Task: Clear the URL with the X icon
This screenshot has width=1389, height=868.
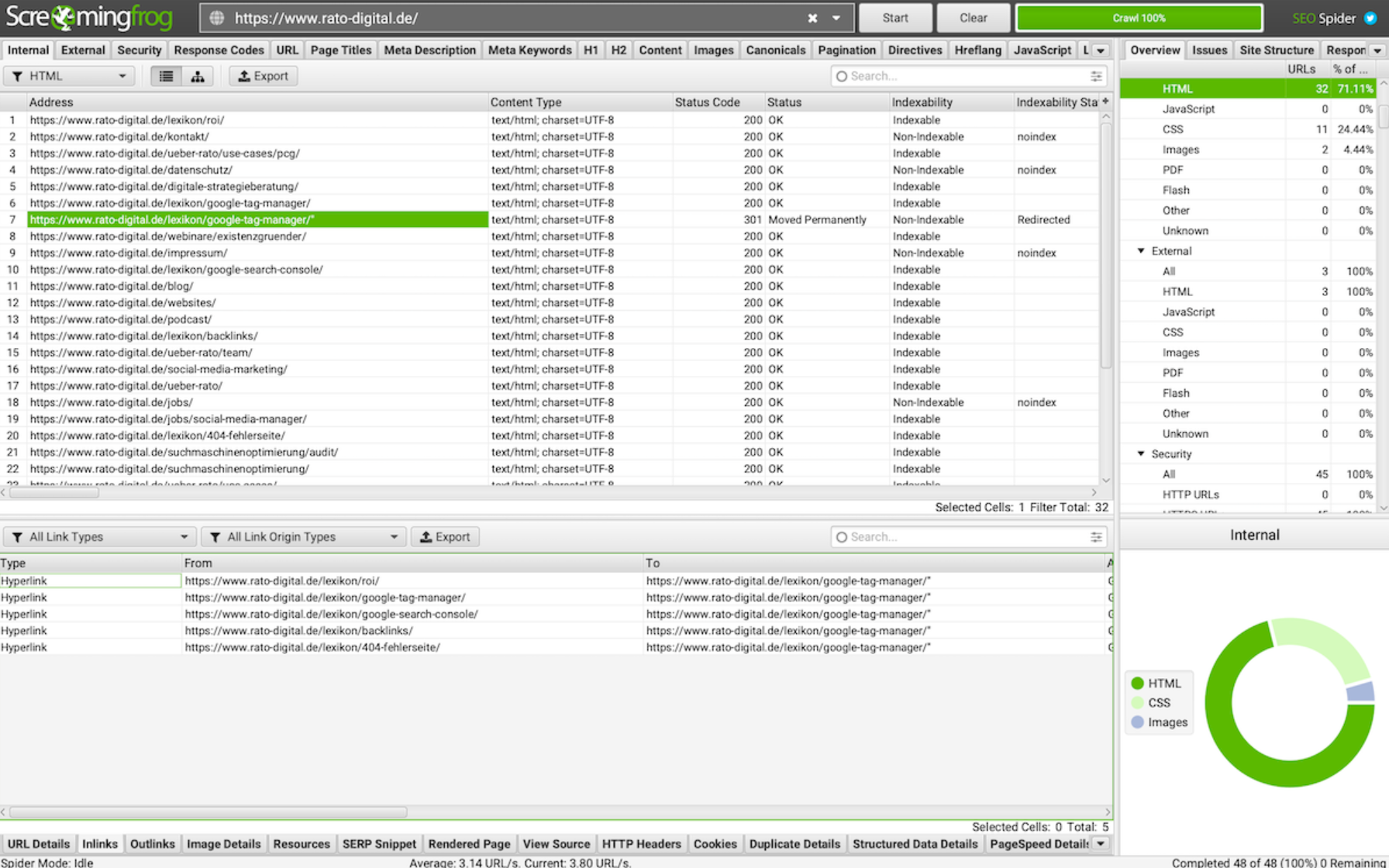Action: [x=812, y=18]
